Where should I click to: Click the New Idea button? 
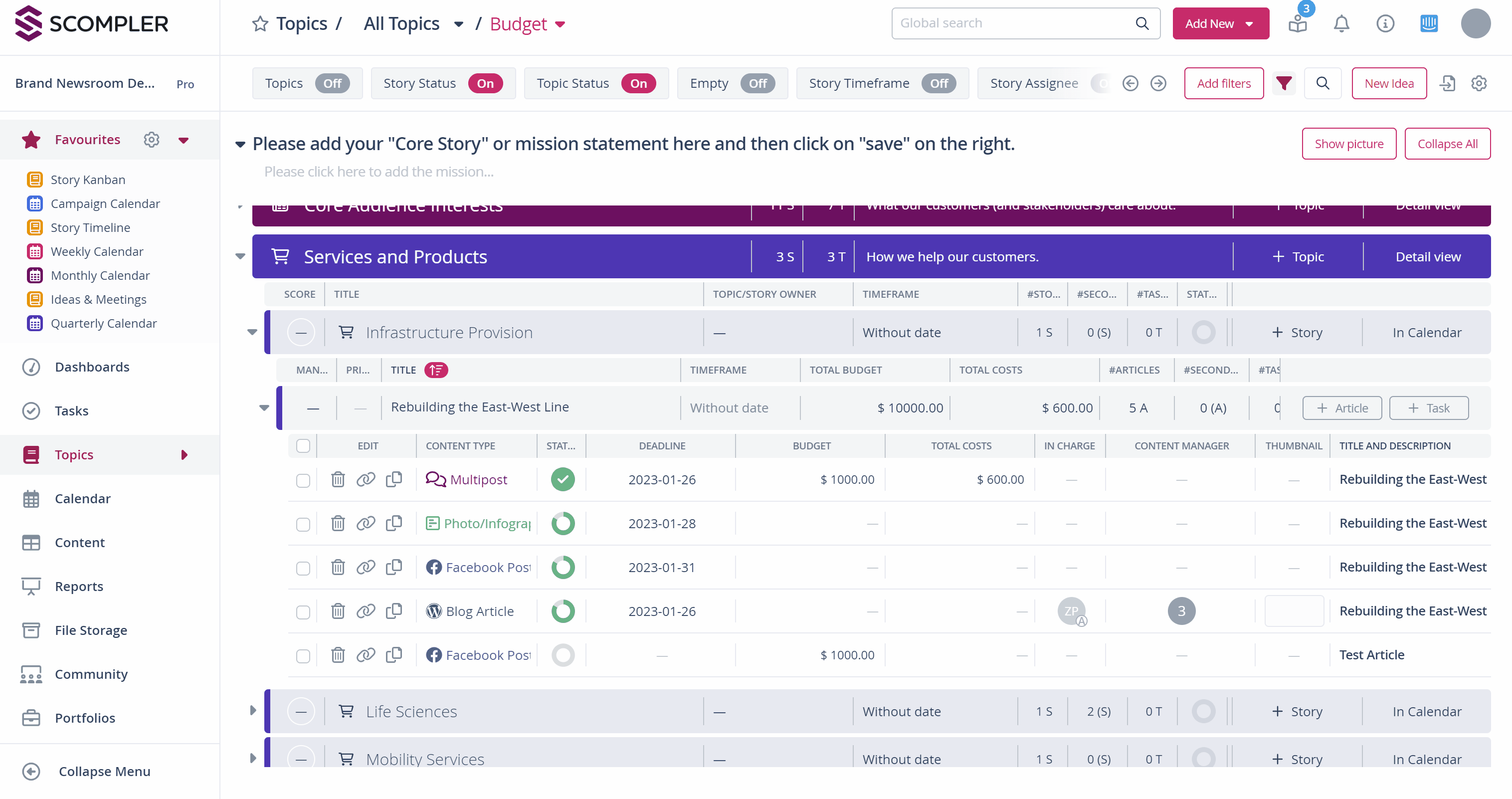1389,83
